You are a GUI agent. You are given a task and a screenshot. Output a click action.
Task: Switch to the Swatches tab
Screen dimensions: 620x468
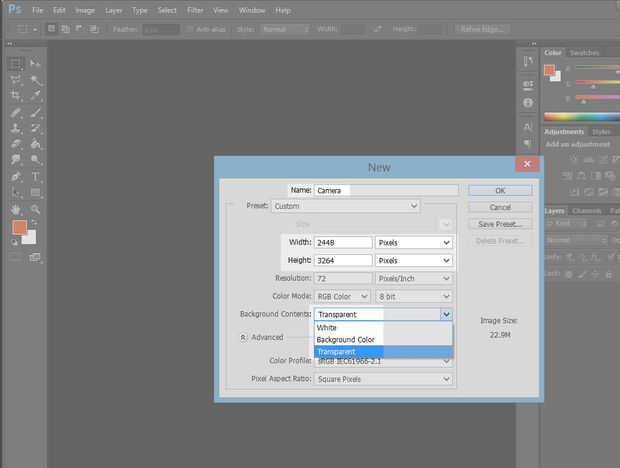pyautogui.click(x=585, y=52)
